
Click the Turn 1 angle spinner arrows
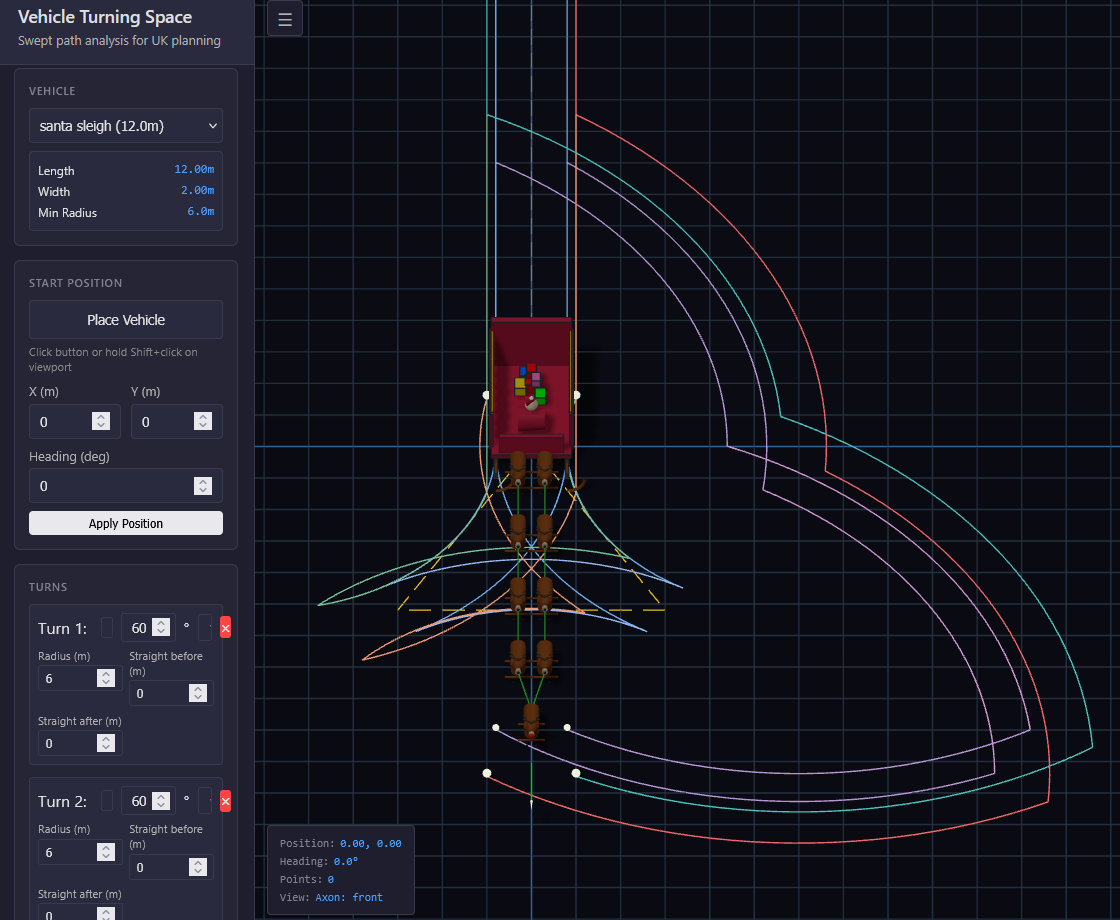click(161, 628)
